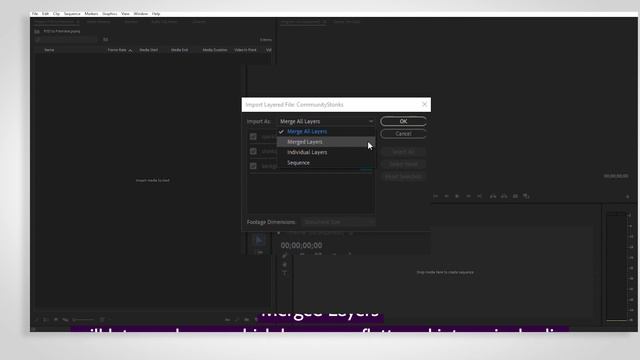Click the Media Duration column header
The width and height of the screenshot is (640, 360).
(215, 50)
